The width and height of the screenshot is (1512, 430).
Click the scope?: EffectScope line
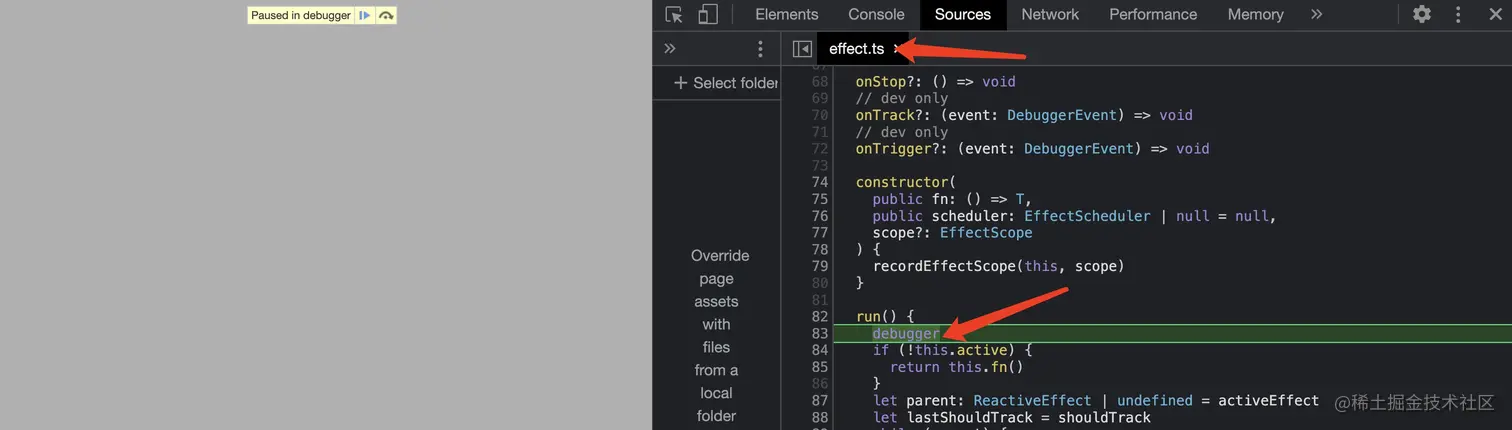(x=952, y=232)
